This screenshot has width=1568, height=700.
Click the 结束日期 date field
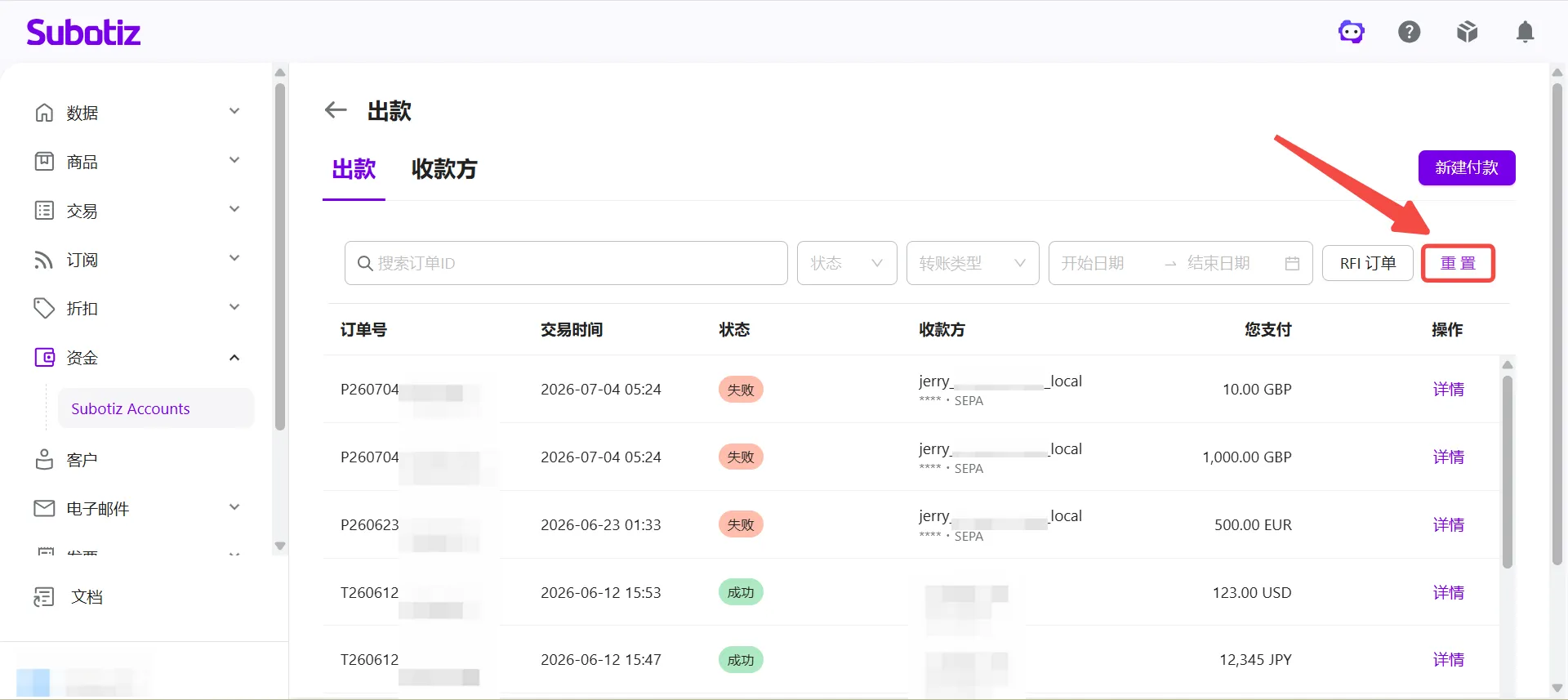click(x=1218, y=263)
